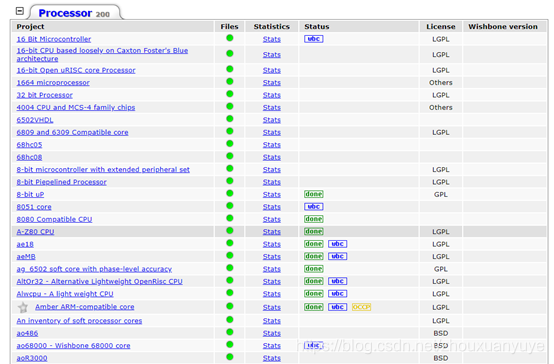Open the aoR3000 project link

click(x=32, y=358)
